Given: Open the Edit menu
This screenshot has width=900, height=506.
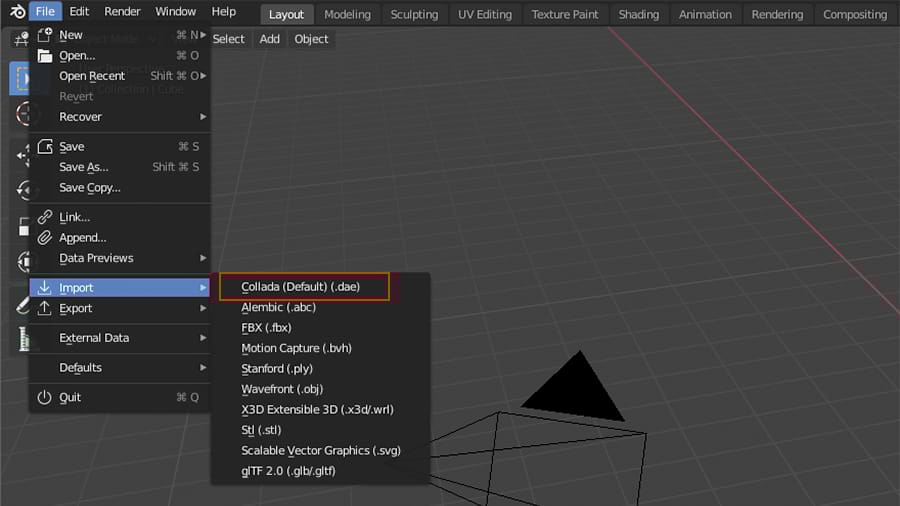Looking at the screenshot, I should [79, 11].
